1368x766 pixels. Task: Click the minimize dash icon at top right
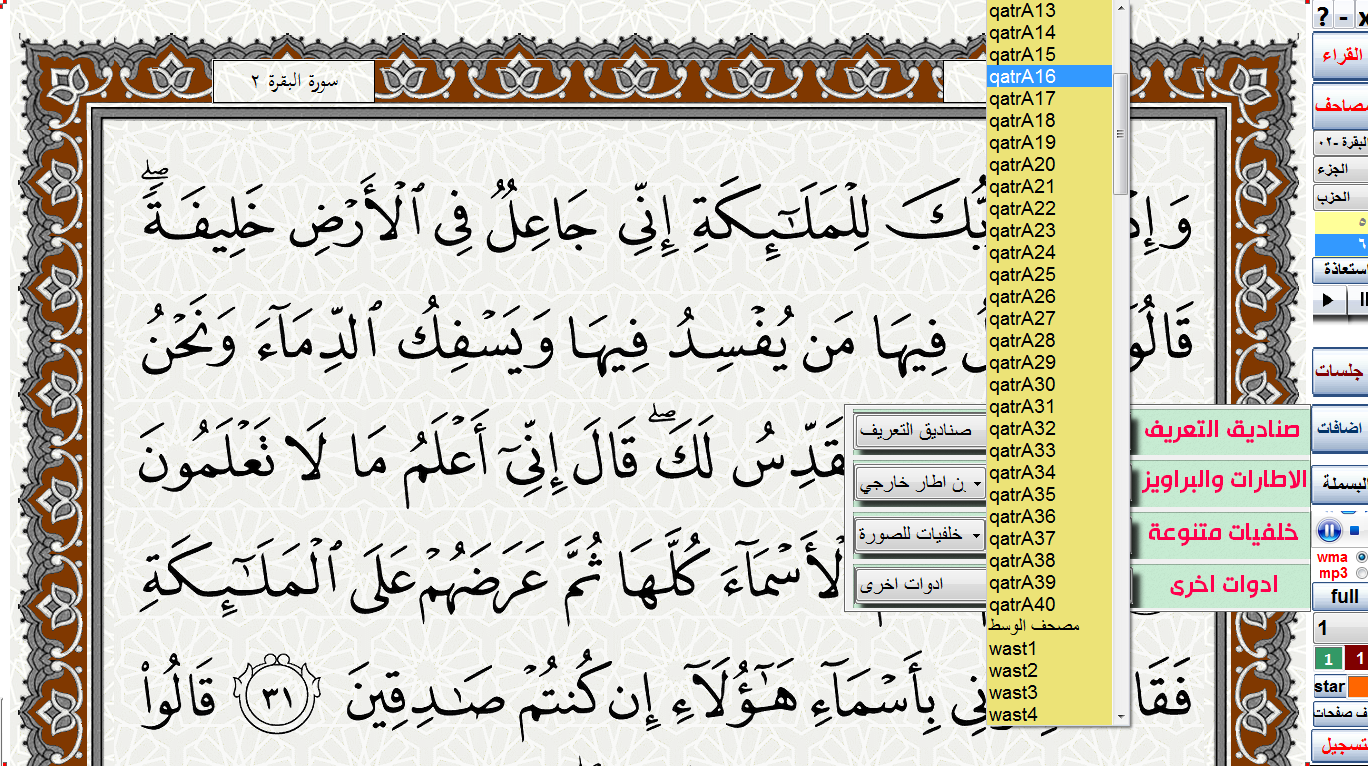coord(1343,15)
